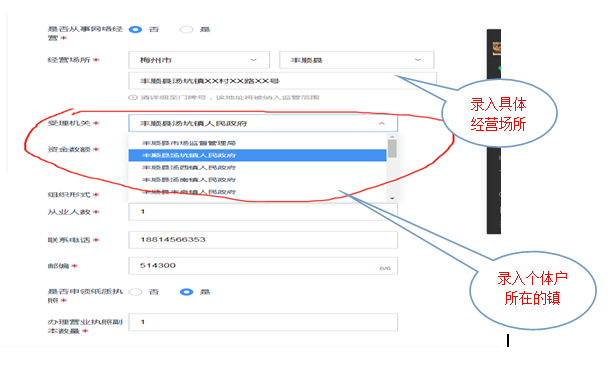The height and width of the screenshot is (369, 616).
Task: Choose 丰顺县汤坑镇人民政府 highlighted option
Action: pyautogui.click(x=258, y=155)
